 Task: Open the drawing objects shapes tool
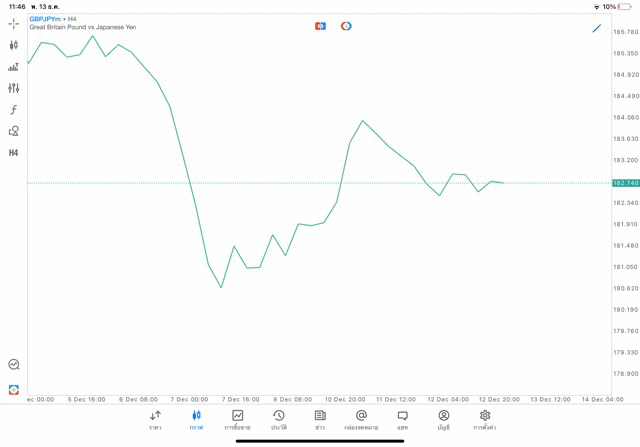pyautogui.click(x=14, y=131)
